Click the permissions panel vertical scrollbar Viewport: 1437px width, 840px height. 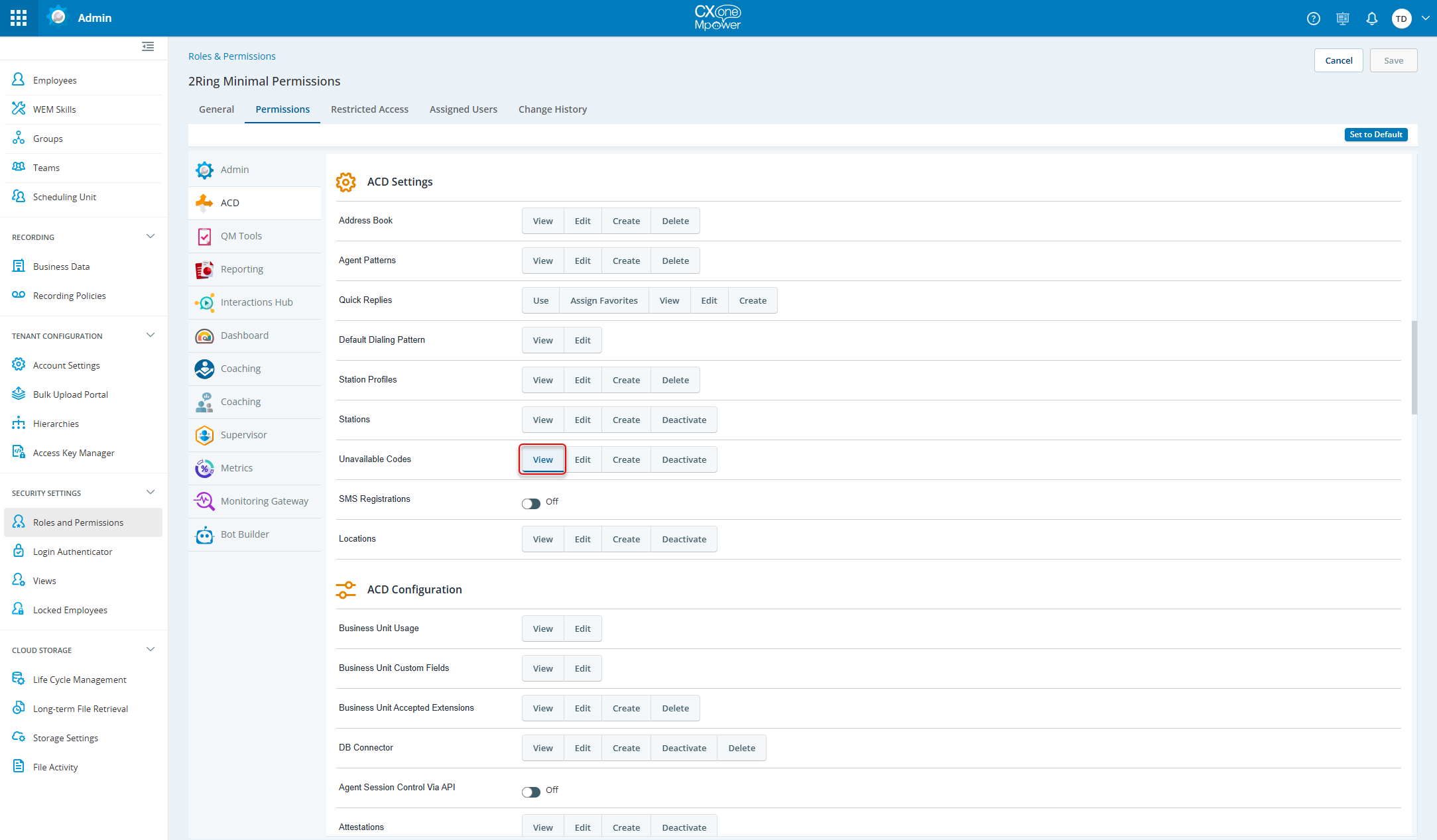click(1414, 368)
